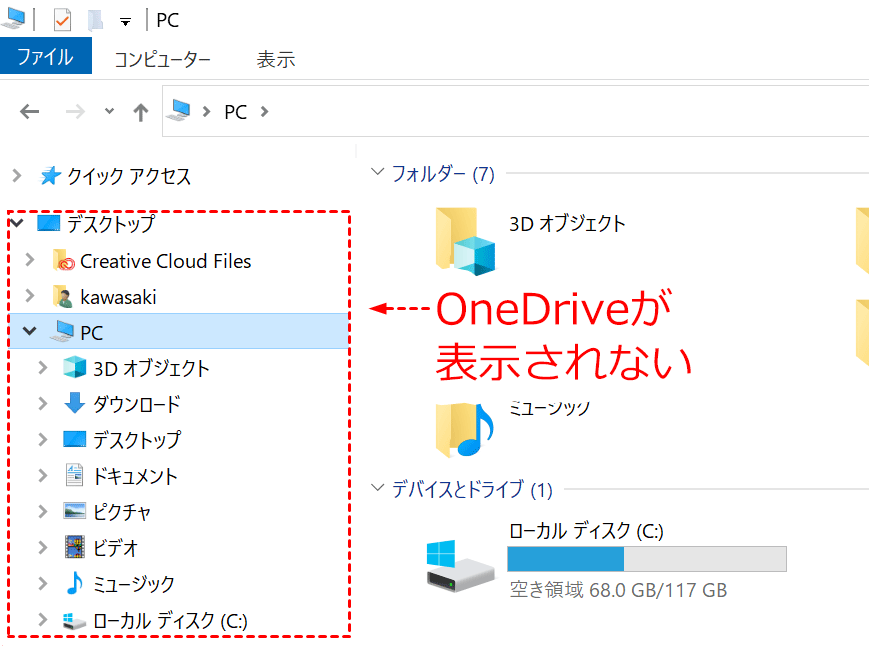Select クイック アクセス star icon
869x648 pixels.
(50, 176)
